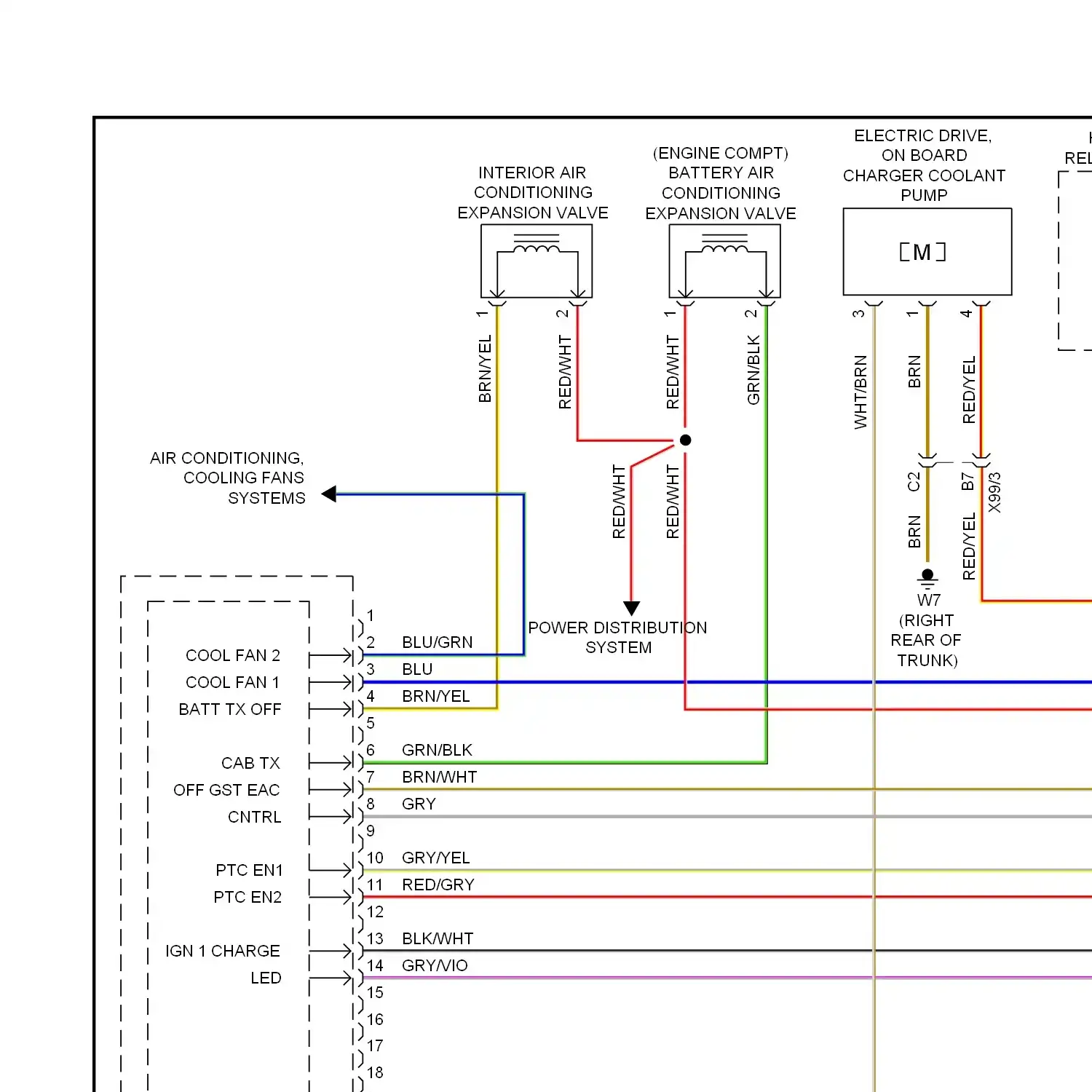This screenshot has height=1092, width=1092.
Task: Click connector pin number 15
Action: click(x=375, y=993)
